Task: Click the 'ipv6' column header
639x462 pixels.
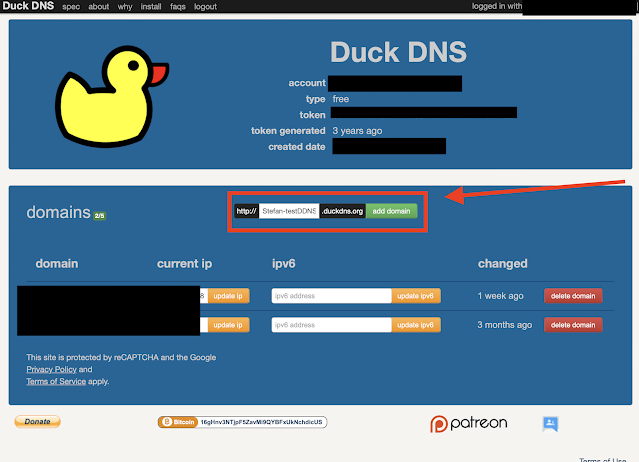Action: [284, 264]
